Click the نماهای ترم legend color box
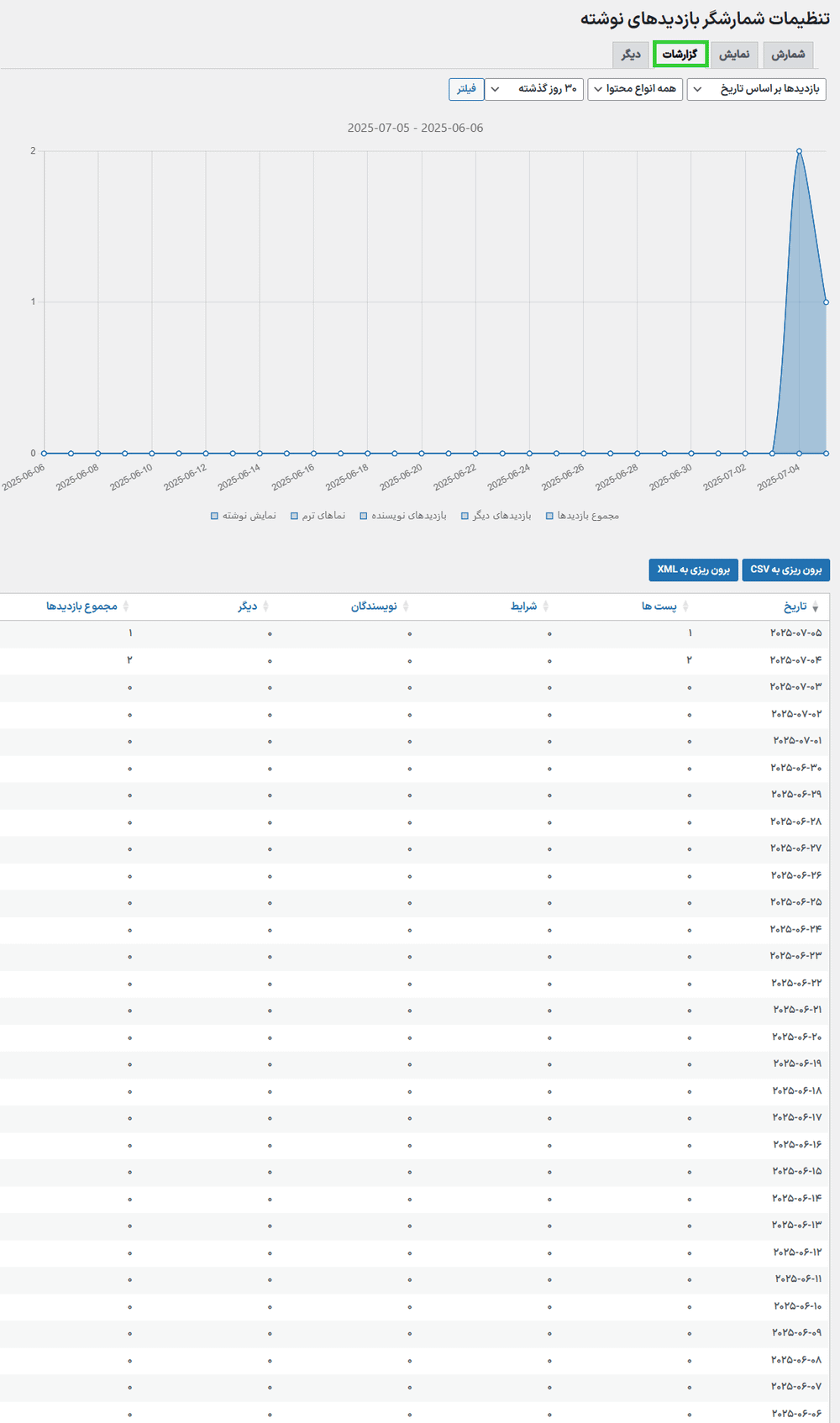This screenshot has width=840, height=1423. (295, 516)
